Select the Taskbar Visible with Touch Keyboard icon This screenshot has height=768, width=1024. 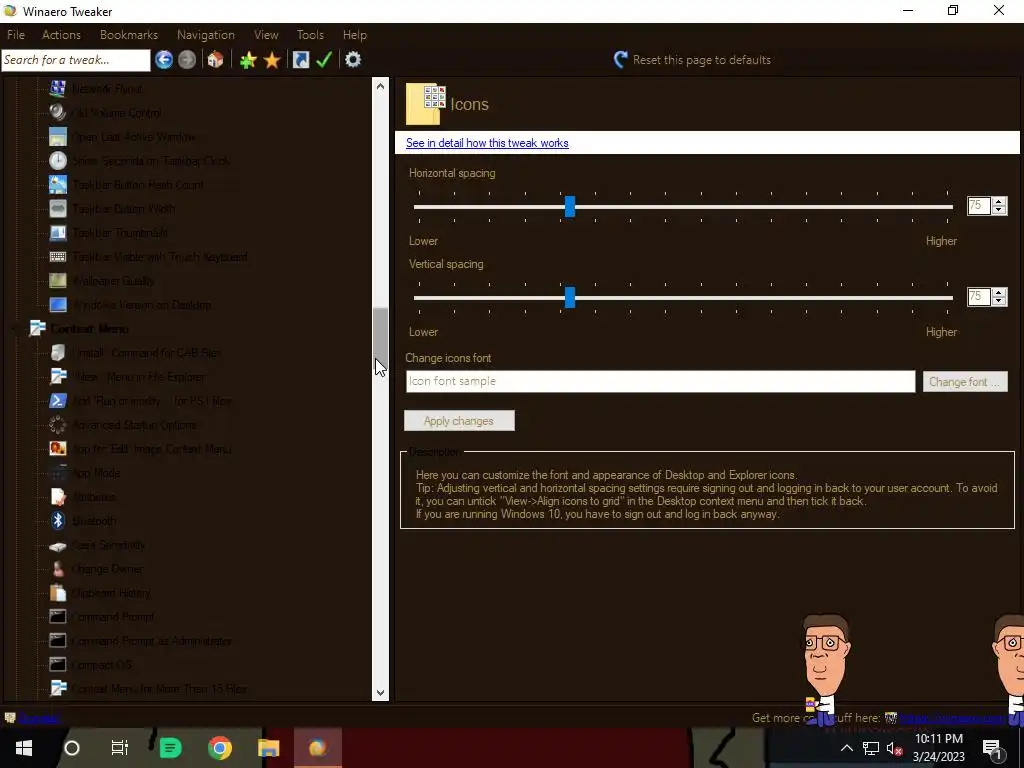click(57, 257)
